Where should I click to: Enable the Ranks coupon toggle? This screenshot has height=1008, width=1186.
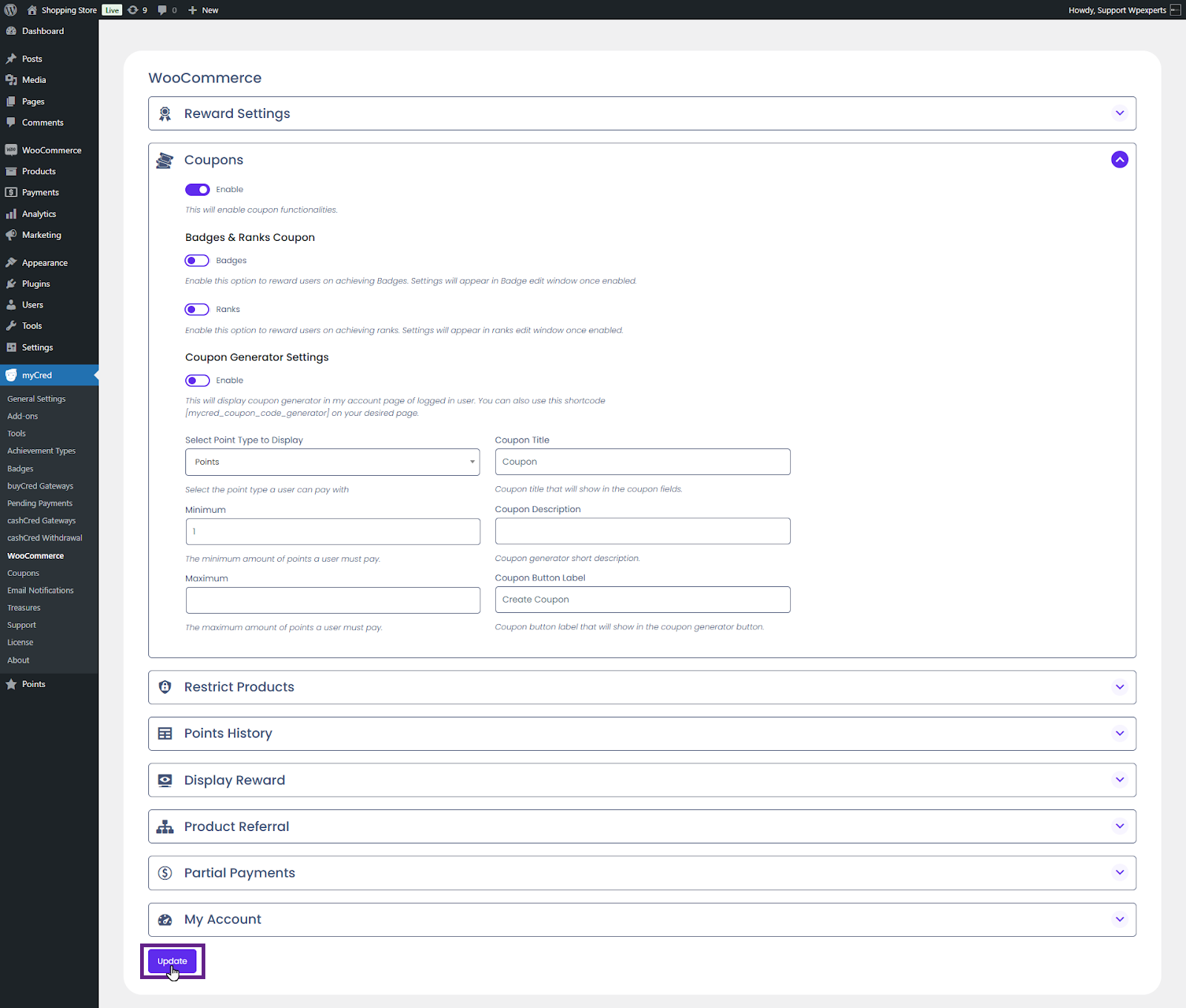(197, 310)
